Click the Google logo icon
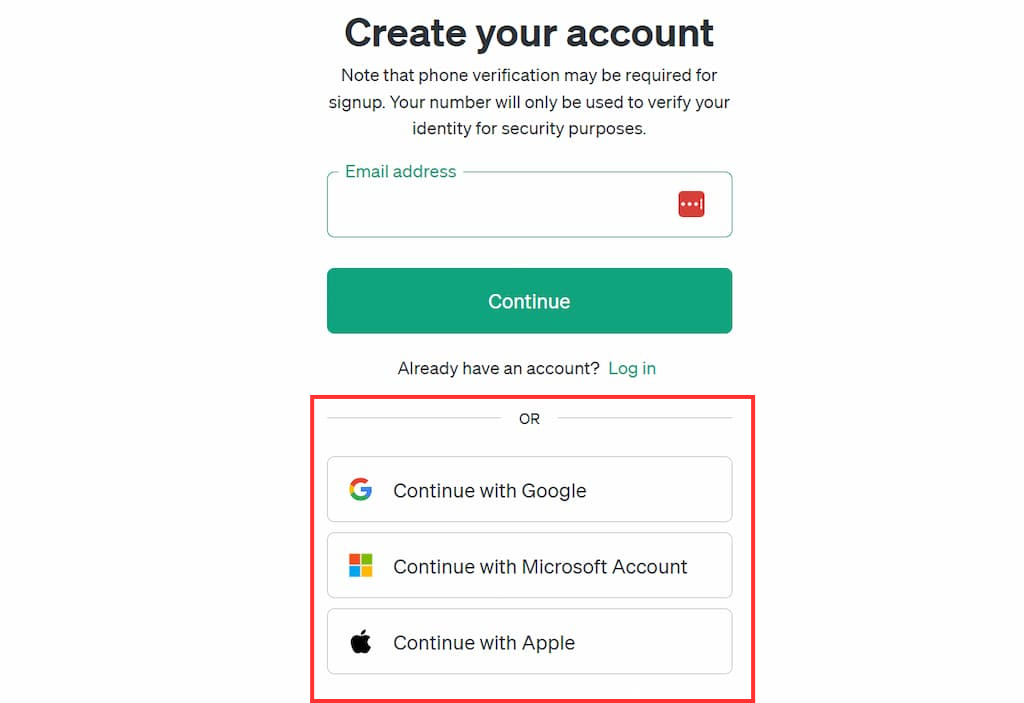Image resolution: width=1024 pixels, height=703 pixels. click(360, 489)
